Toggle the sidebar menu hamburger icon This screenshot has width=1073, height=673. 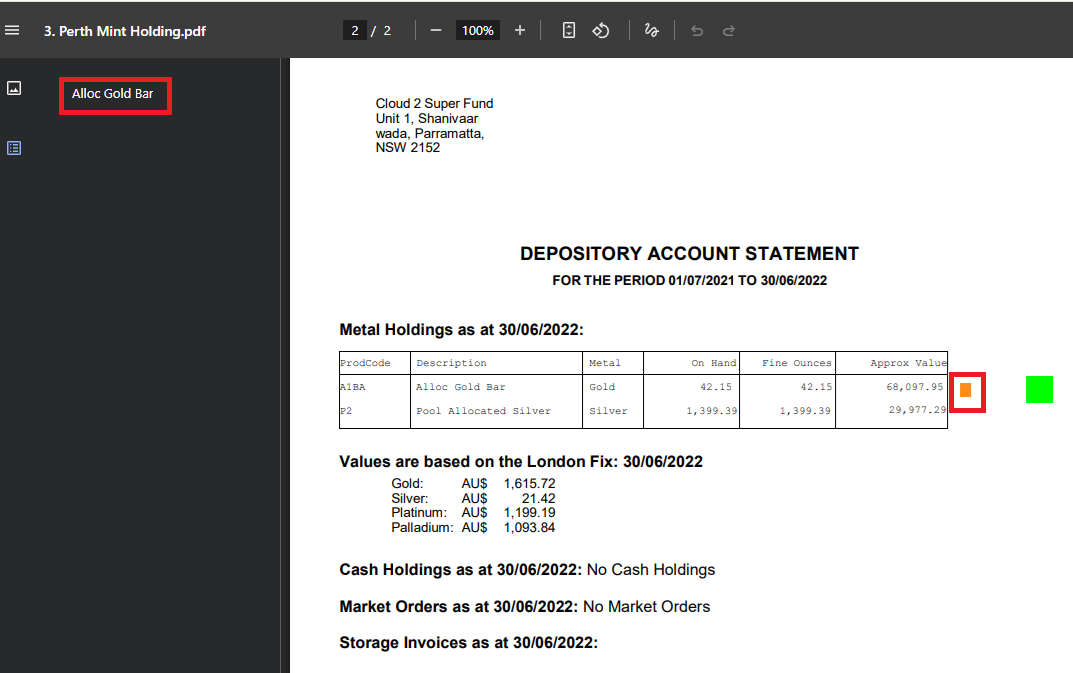tap(13, 31)
